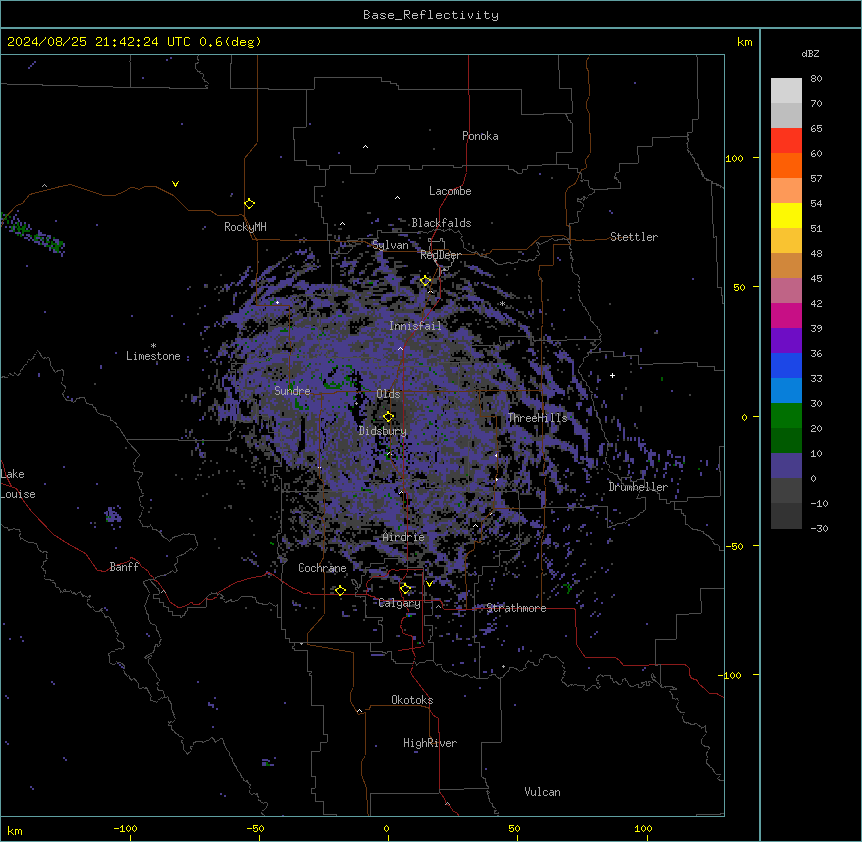Select the asterisk marker above Limestone

153,345
